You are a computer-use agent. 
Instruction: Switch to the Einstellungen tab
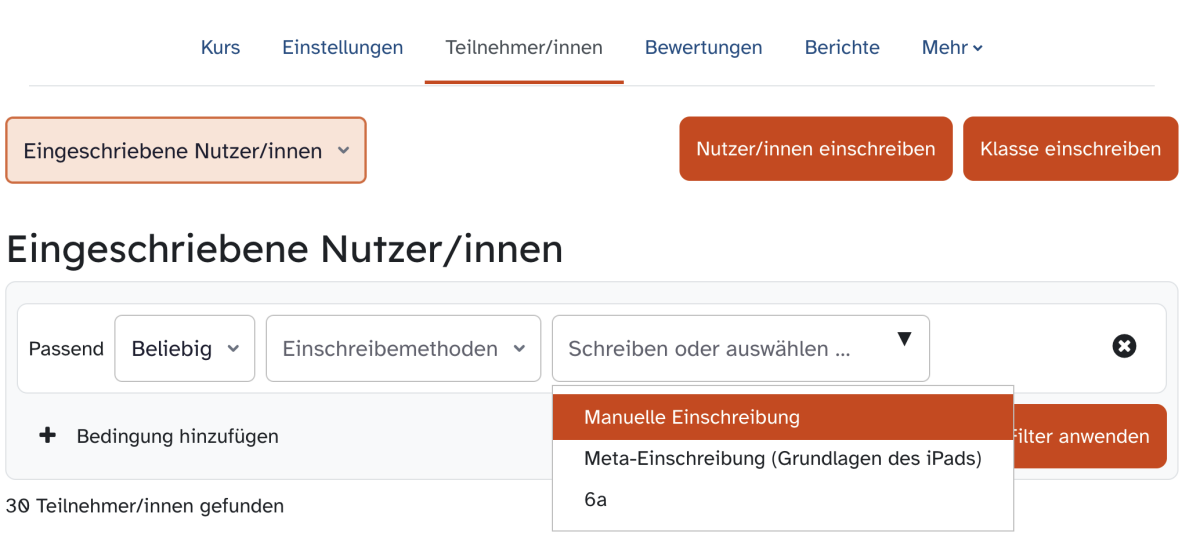pyautogui.click(x=342, y=47)
